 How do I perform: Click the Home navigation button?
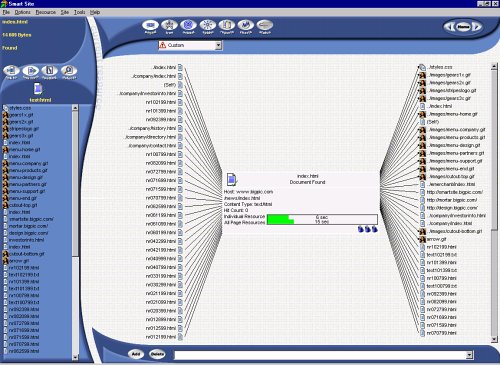(x=463, y=27)
